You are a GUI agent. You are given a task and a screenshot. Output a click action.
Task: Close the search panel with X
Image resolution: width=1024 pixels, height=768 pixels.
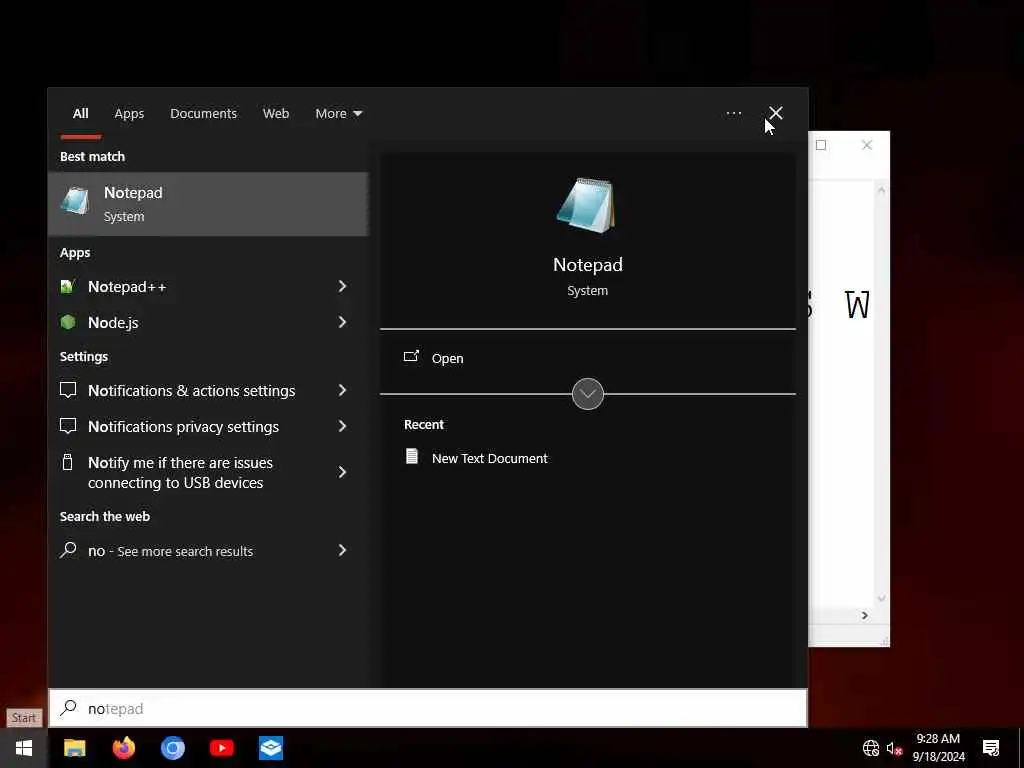click(x=775, y=113)
